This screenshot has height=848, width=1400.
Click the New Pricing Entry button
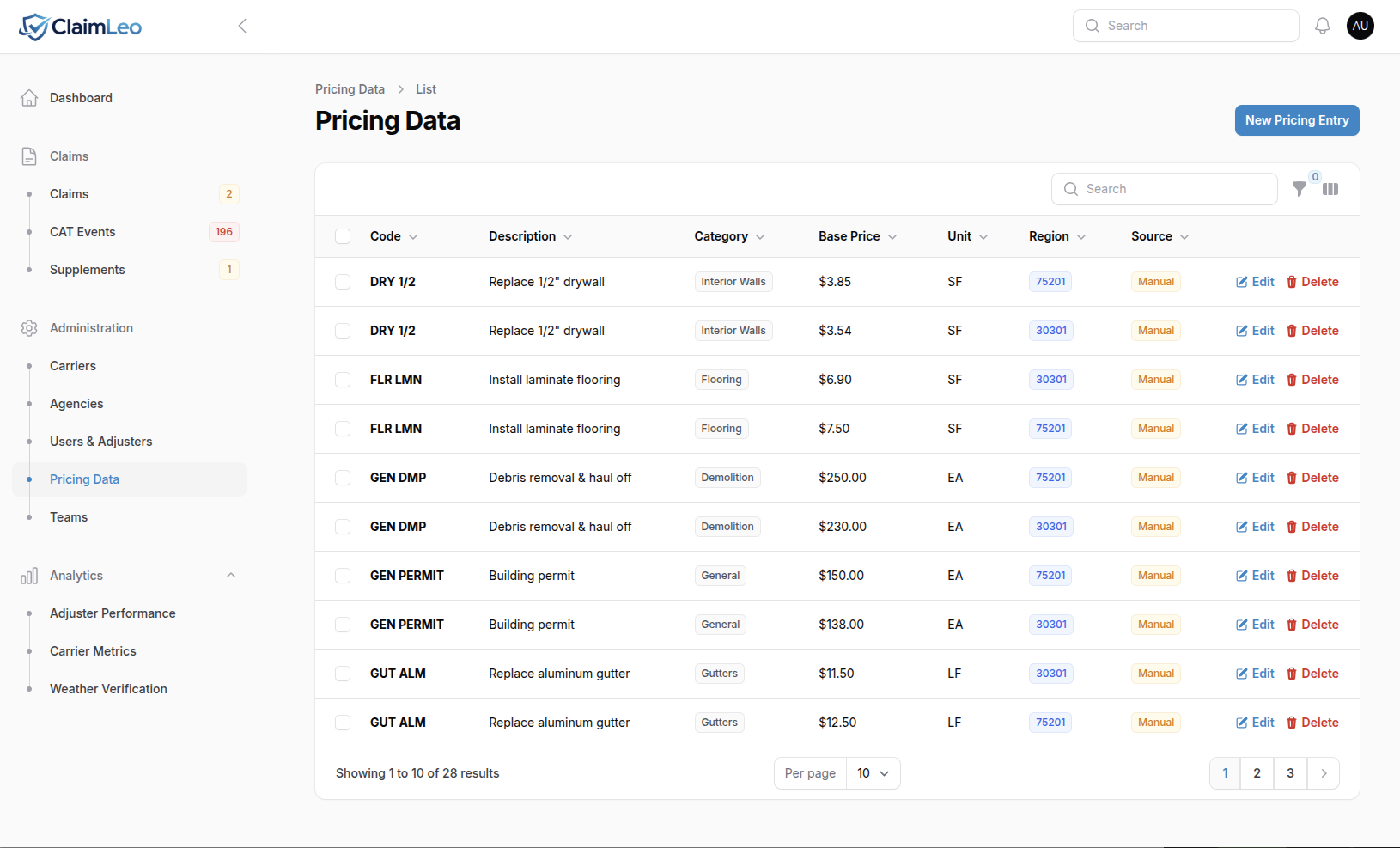[x=1297, y=120]
